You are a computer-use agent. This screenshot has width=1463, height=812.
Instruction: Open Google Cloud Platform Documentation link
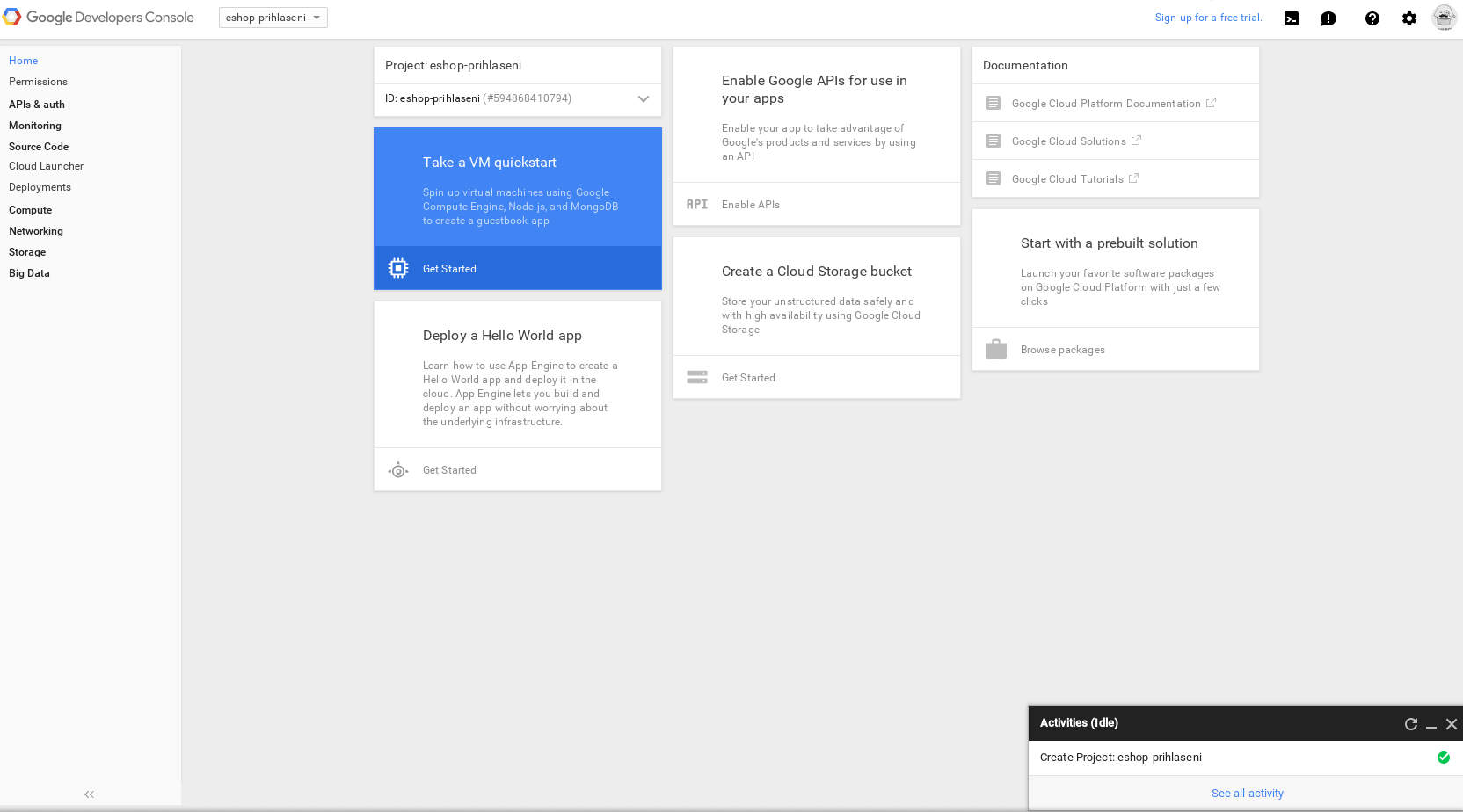1106,104
